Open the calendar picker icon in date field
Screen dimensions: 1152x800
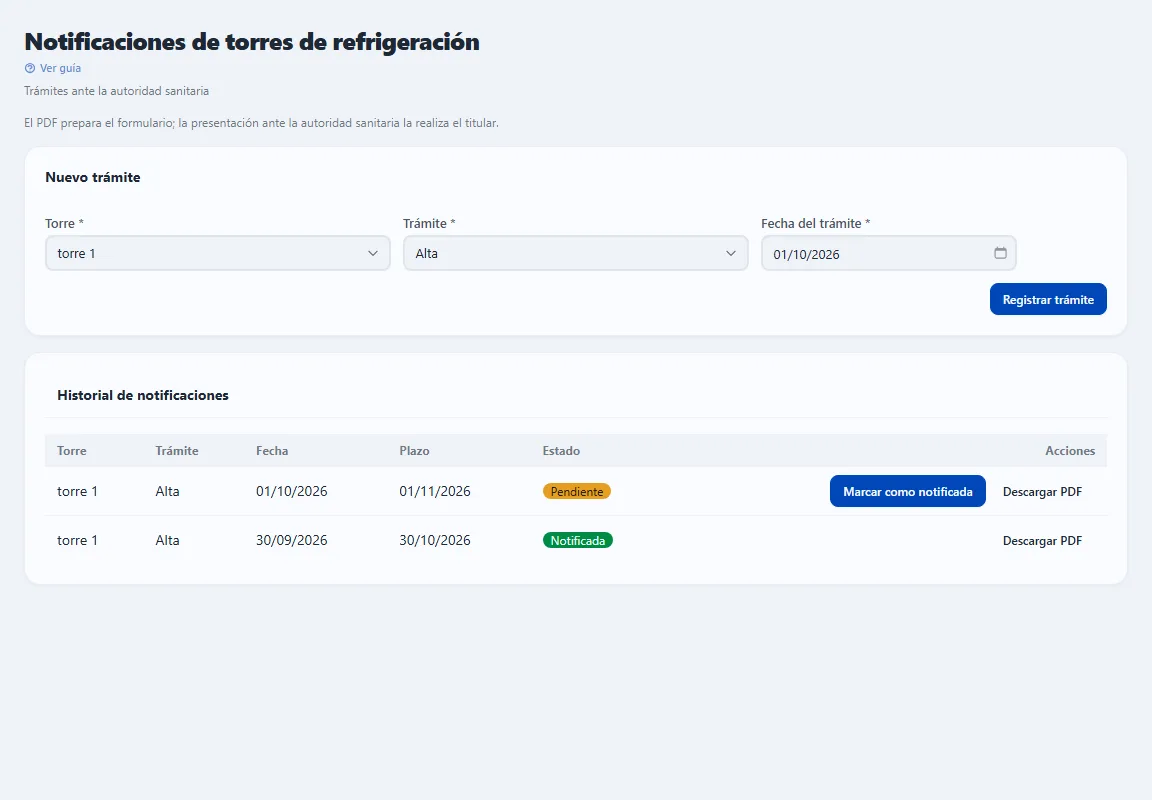[x=1000, y=253]
